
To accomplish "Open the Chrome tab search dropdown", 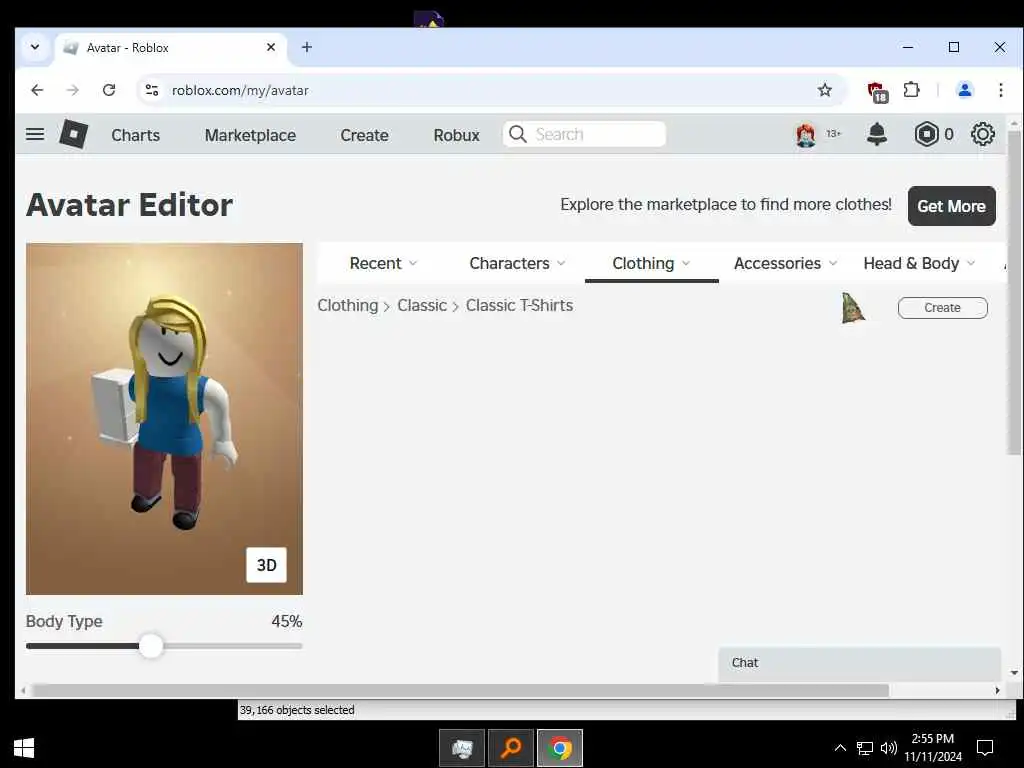I will coord(35,47).
